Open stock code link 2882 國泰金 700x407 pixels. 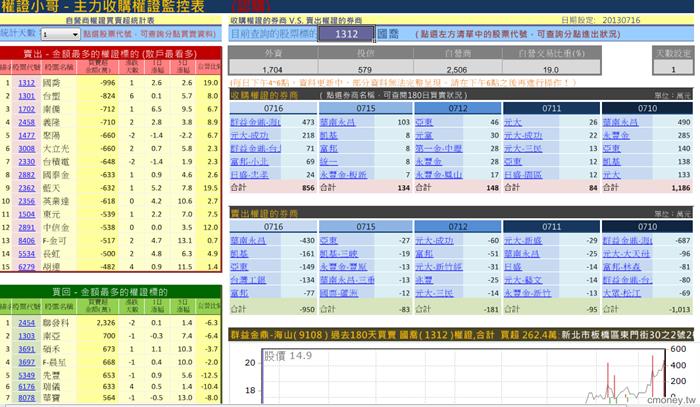[26, 175]
